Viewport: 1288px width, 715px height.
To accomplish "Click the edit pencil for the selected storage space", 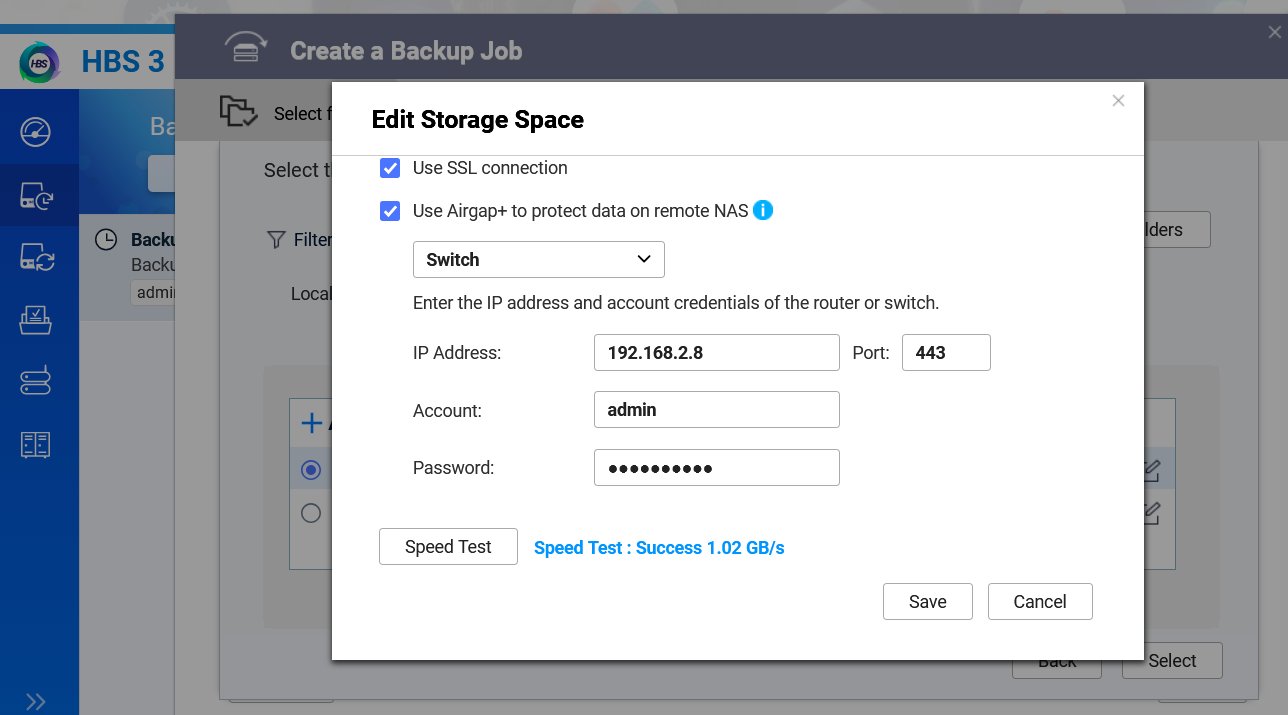I will point(1151,469).
